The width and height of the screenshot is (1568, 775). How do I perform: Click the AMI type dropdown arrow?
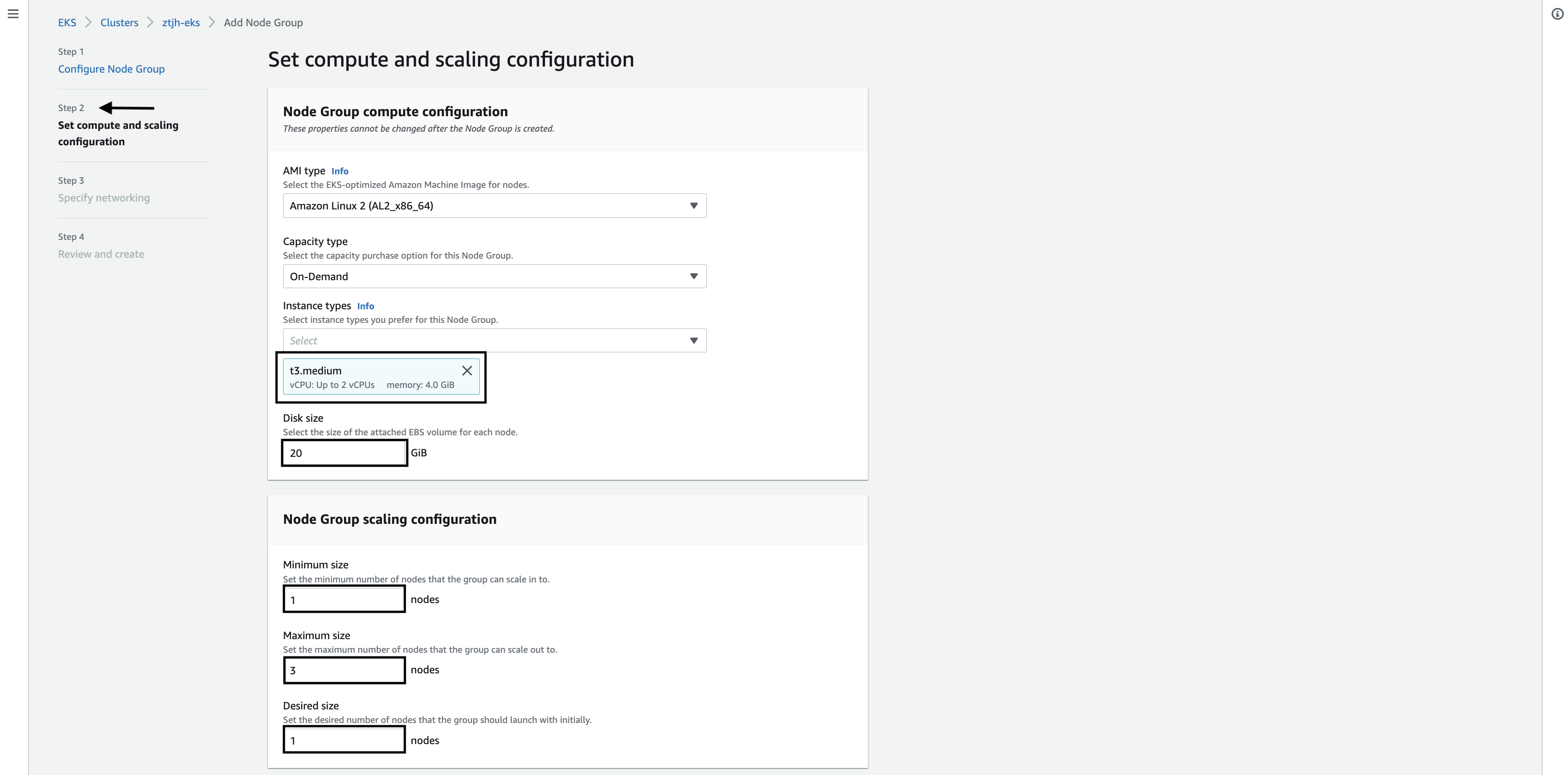(x=693, y=206)
